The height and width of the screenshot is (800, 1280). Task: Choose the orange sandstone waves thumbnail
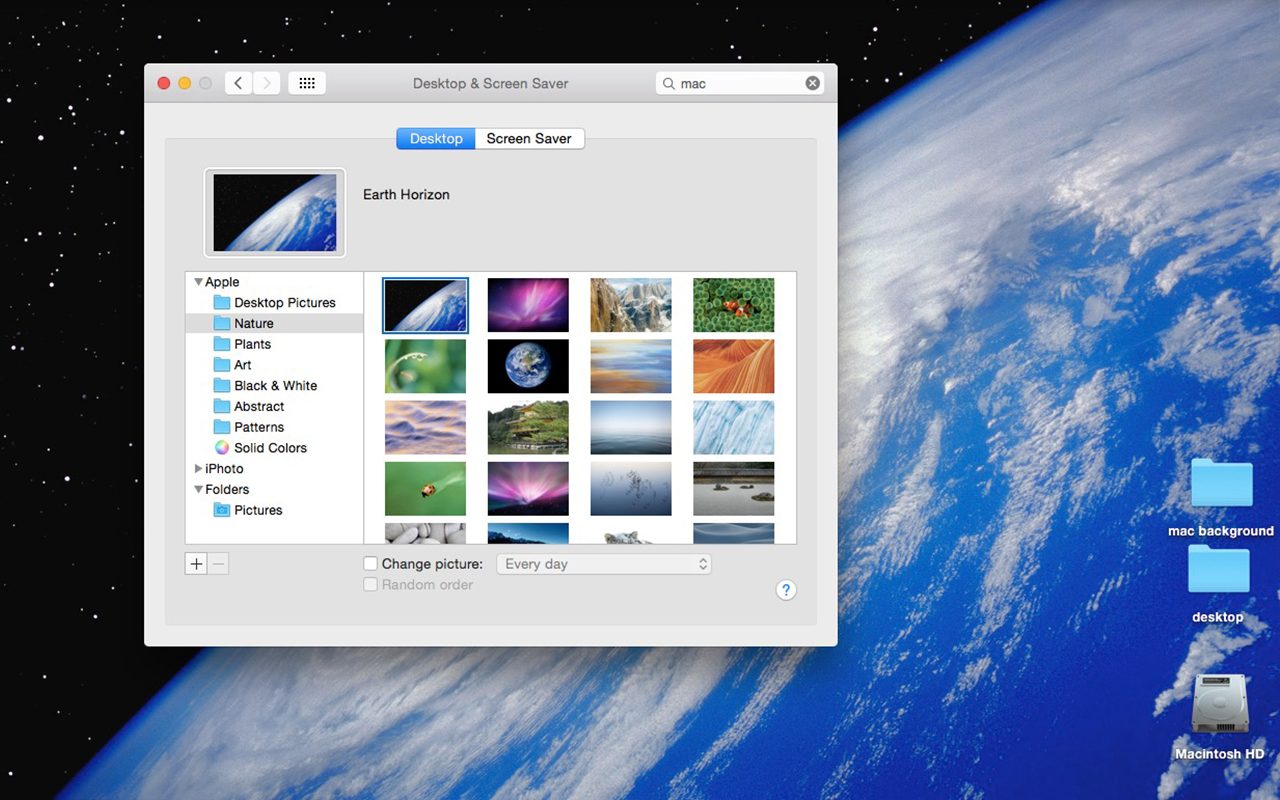click(x=733, y=366)
